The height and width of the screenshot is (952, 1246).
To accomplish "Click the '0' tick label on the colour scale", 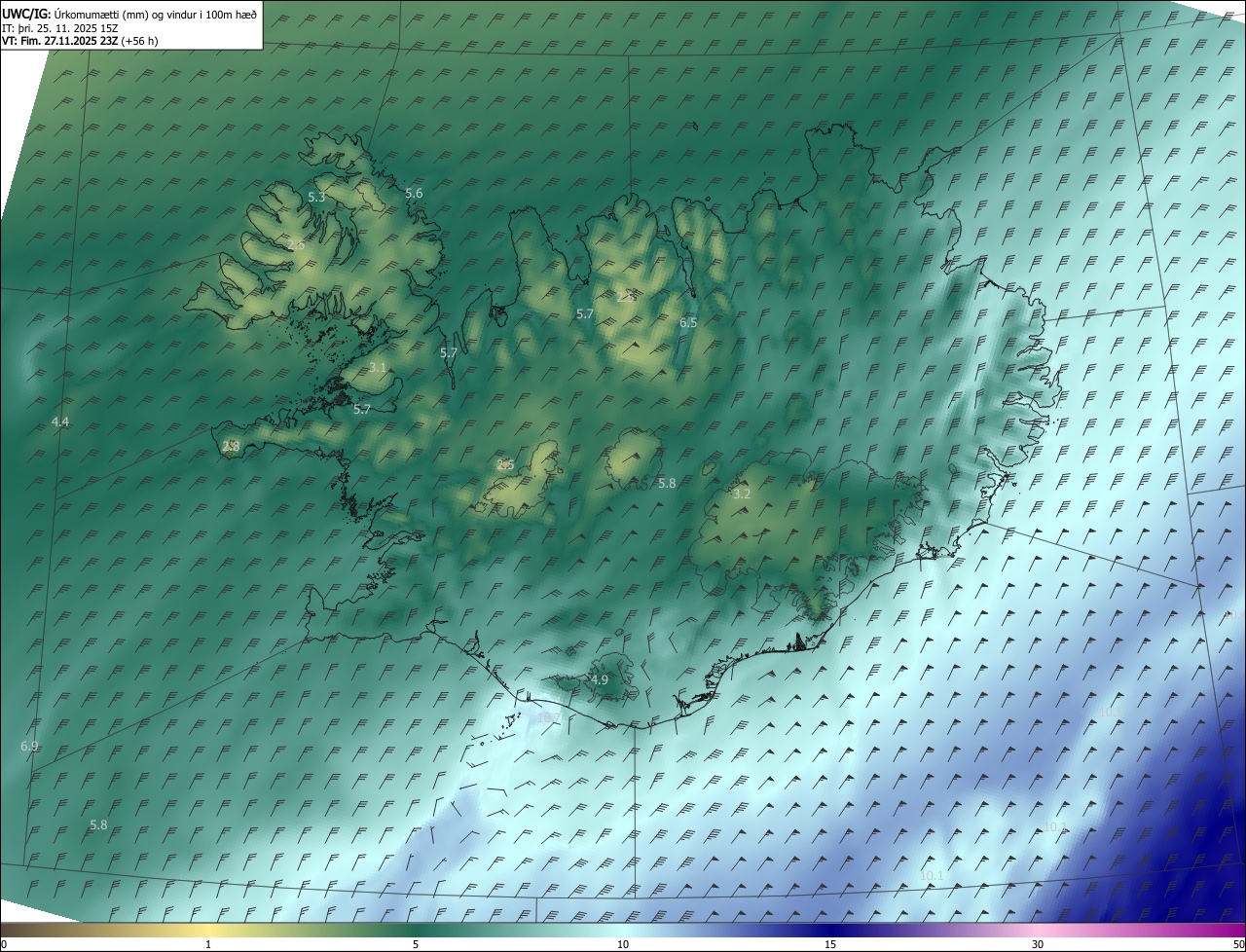I will point(4,944).
